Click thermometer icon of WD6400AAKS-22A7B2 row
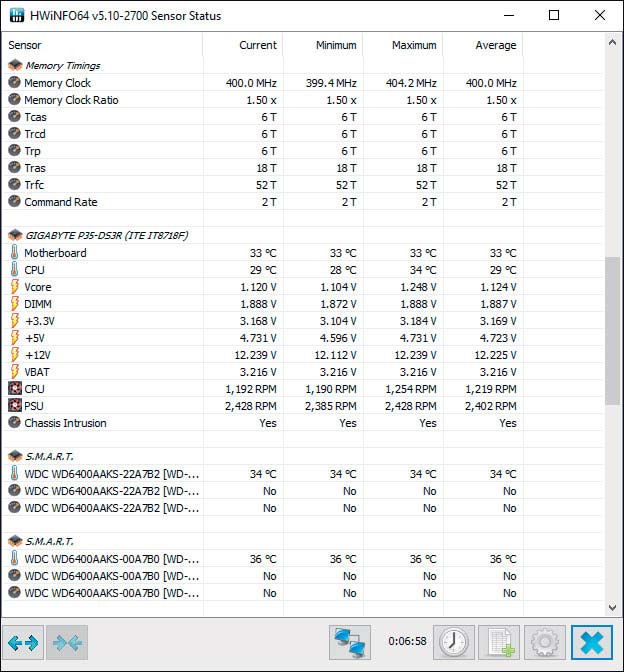This screenshot has height=672, width=624. click(15, 474)
